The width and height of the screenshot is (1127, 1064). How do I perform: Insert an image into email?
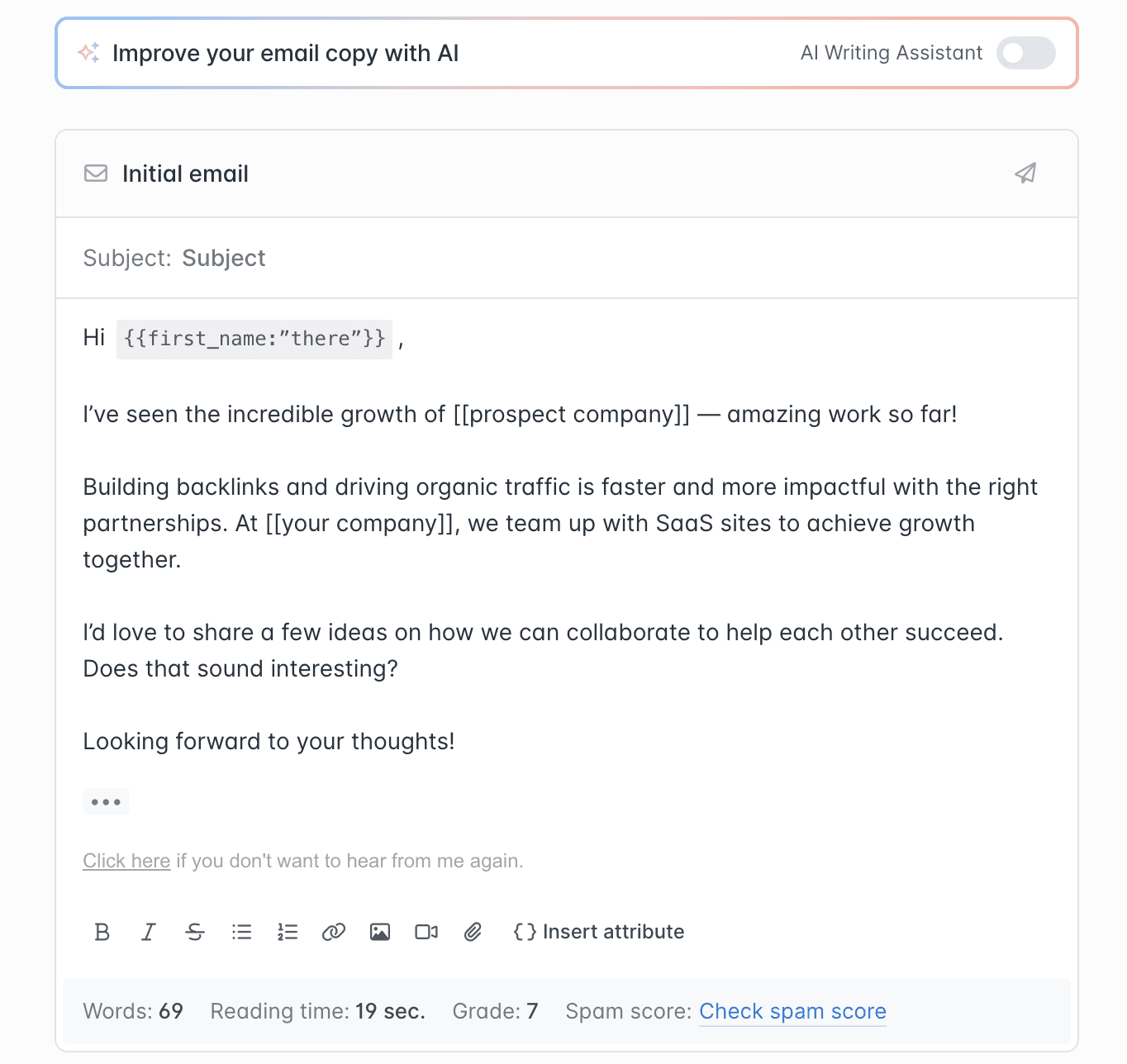pyautogui.click(x=380, y=932)
